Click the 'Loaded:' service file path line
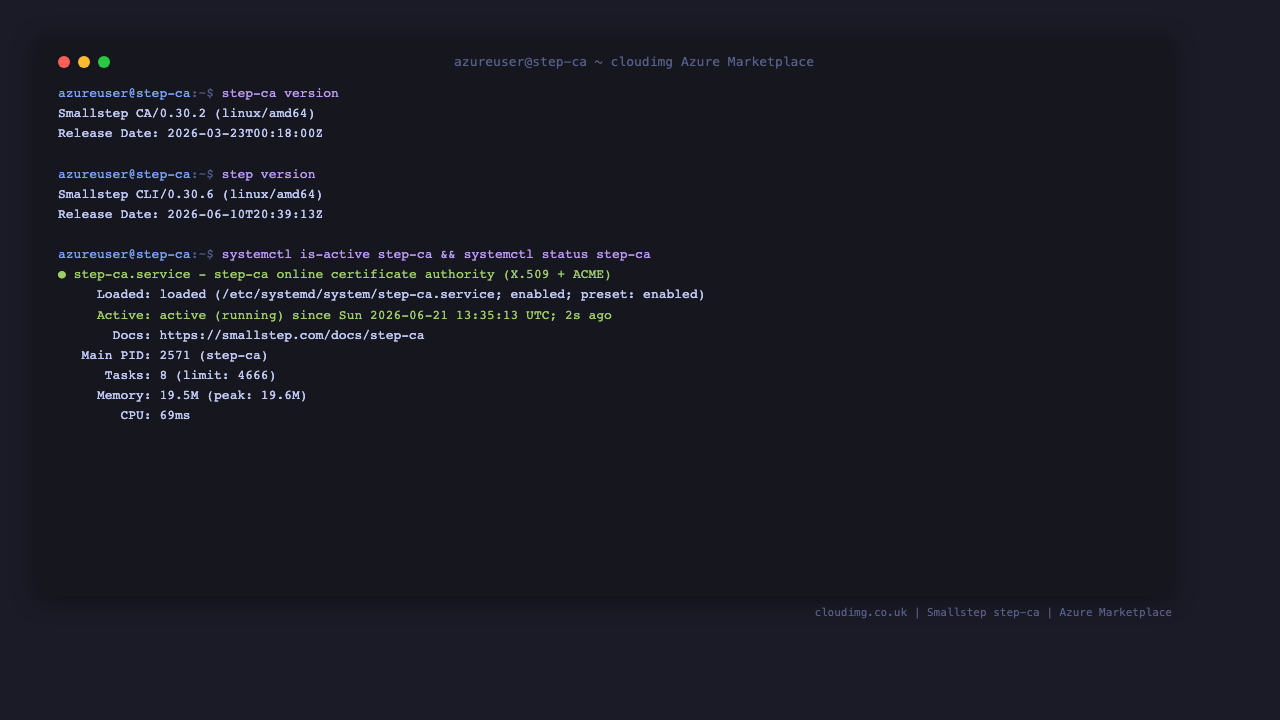 click(x=401, y=294)
